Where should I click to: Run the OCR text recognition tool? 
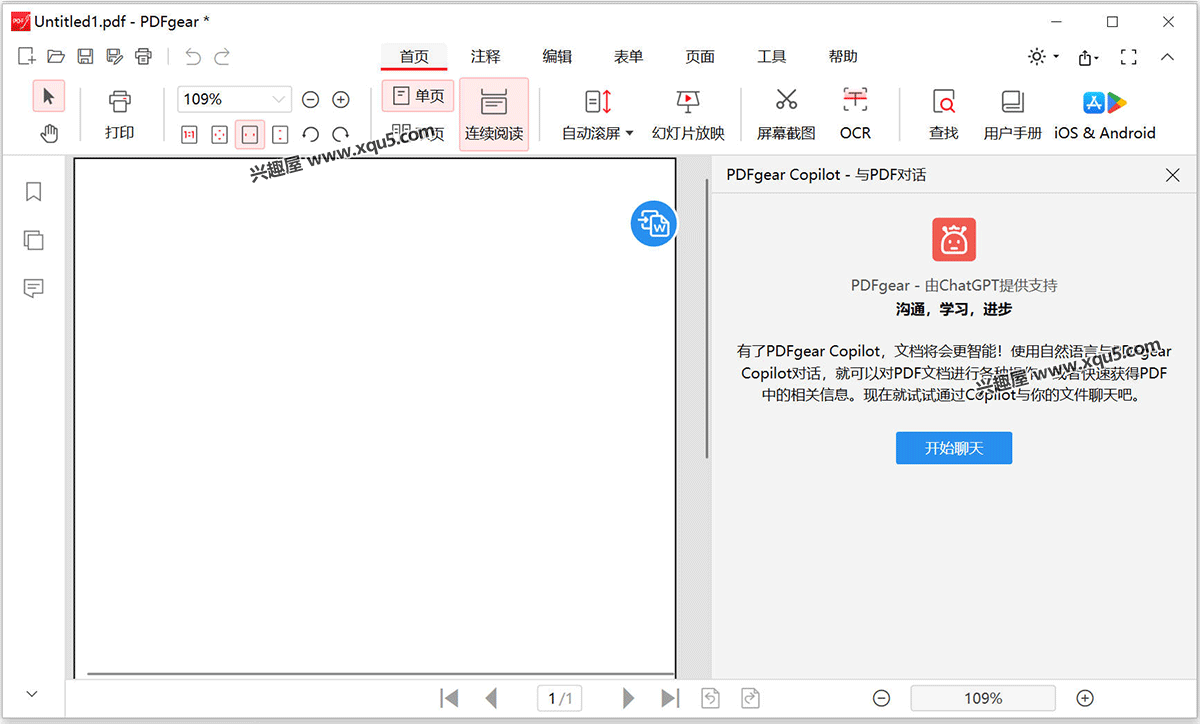[x=855, y=114]
